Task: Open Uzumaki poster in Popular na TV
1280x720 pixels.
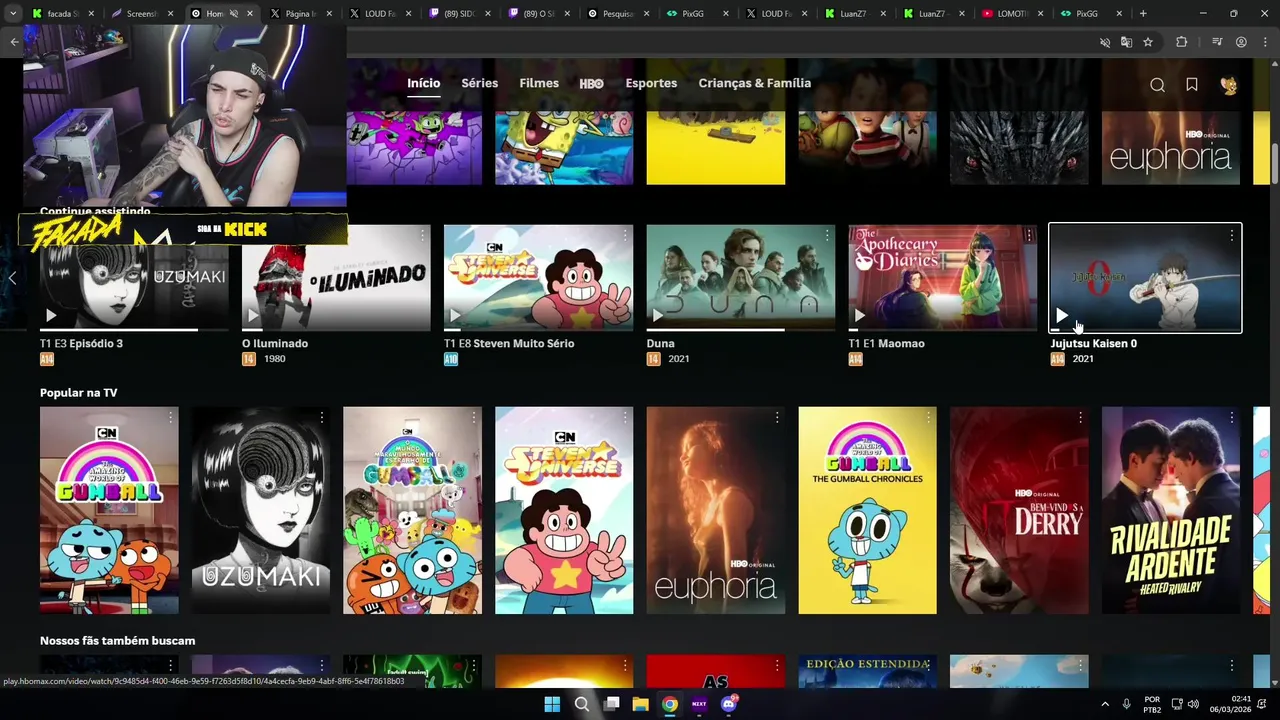Action: tap(261, 510)
